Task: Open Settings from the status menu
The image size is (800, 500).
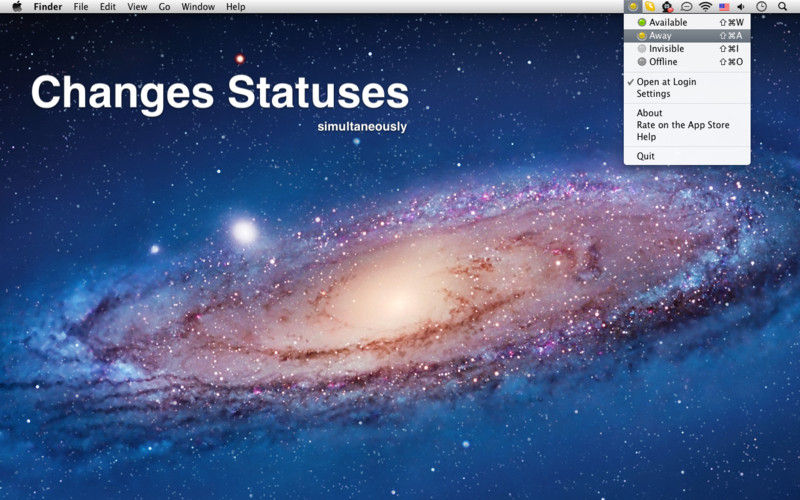Action: point(687,94)
